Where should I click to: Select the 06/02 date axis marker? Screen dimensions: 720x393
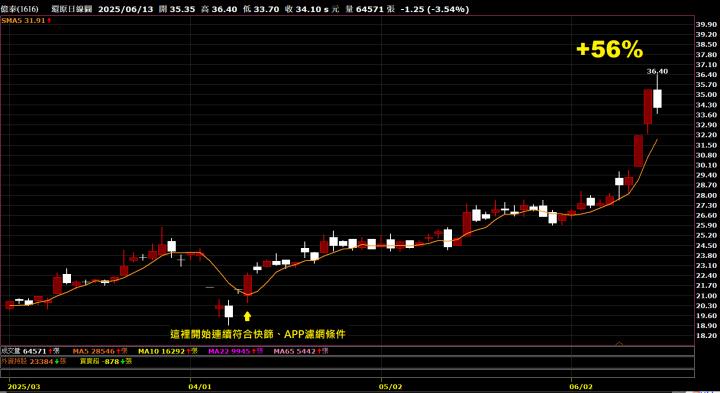pyautogui.click(x=581, y=387)
